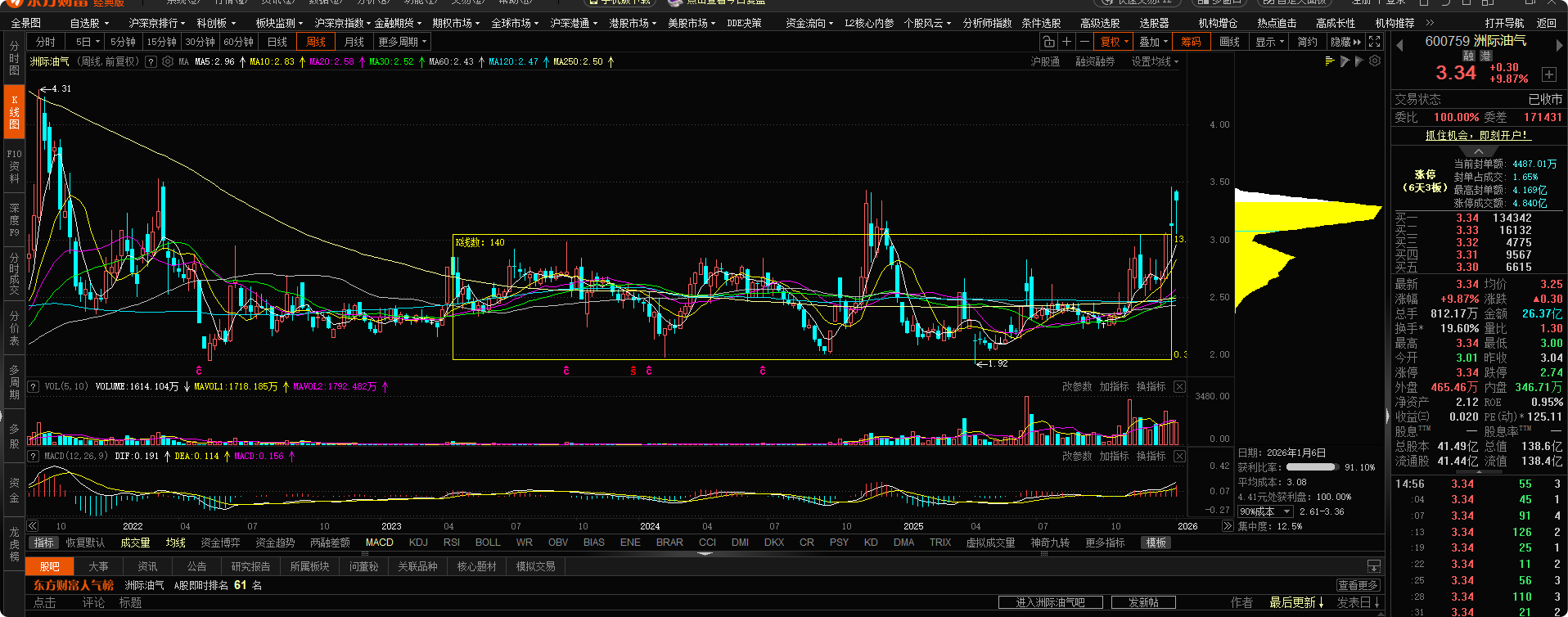Click the 发新帖 button
This screenshot has height=617, width=1568.
click(1143, 602)
